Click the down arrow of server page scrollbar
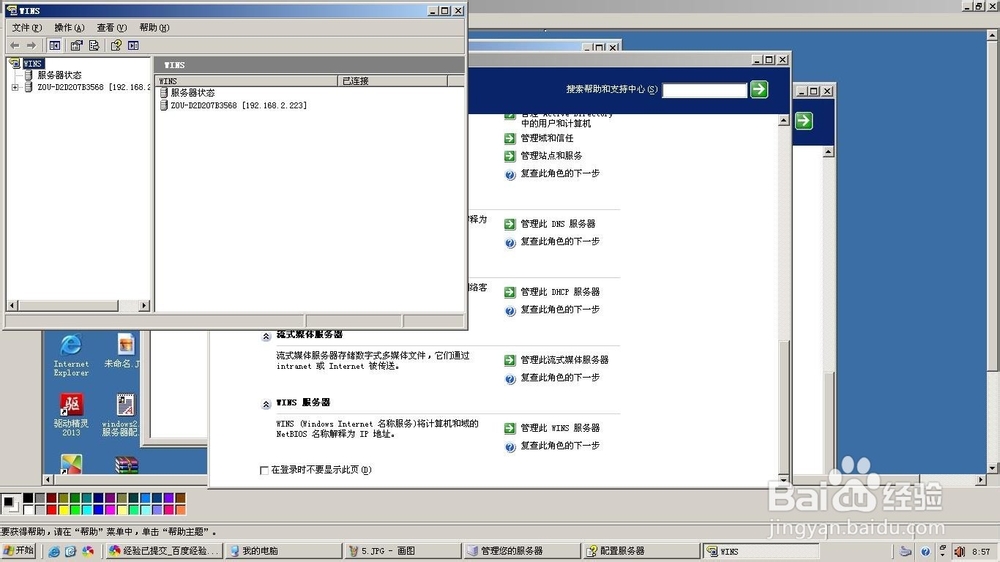This screenshot has height=562, width=1000. tap(784, 479)
